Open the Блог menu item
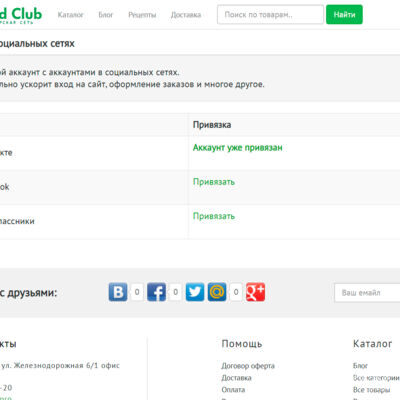Viewport: 400px width, 400px height. click(106, 15)
